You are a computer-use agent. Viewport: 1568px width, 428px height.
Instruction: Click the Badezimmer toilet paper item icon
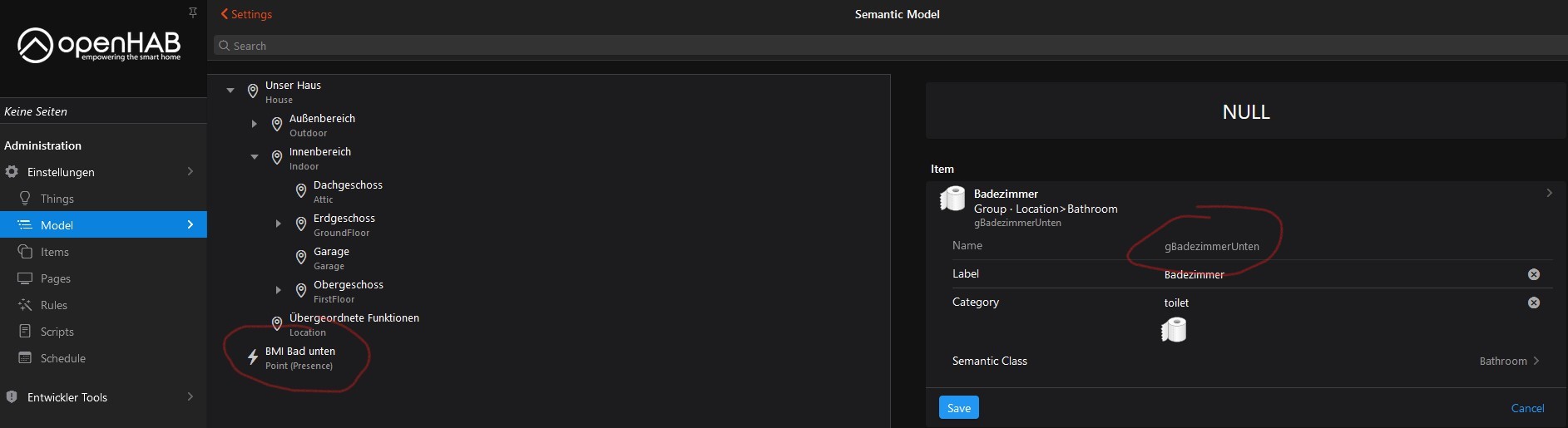click(952, 199)
